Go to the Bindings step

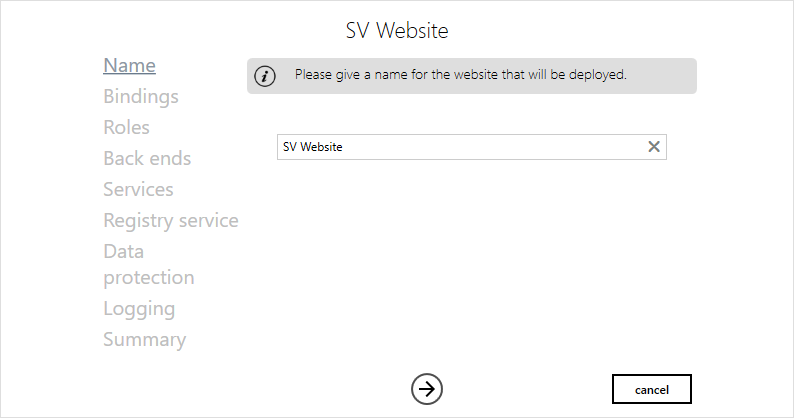[x=140, y=97]
